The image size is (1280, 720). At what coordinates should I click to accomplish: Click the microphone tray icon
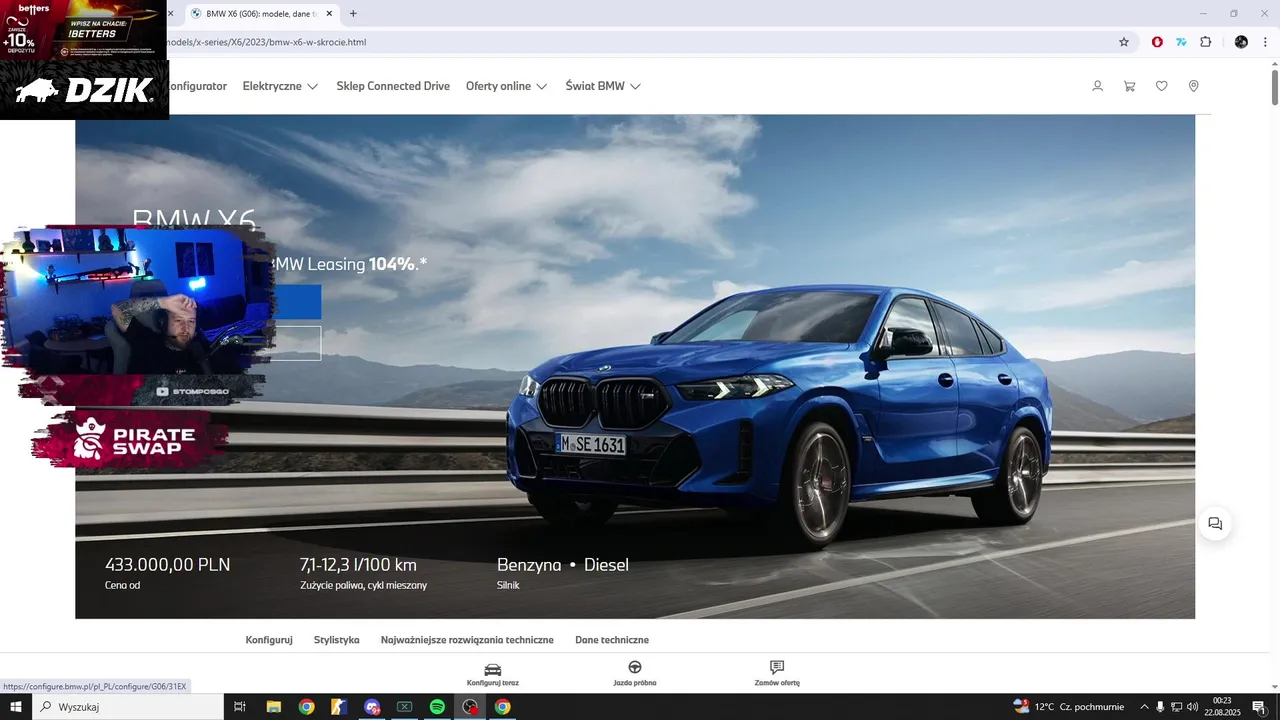1160,707
